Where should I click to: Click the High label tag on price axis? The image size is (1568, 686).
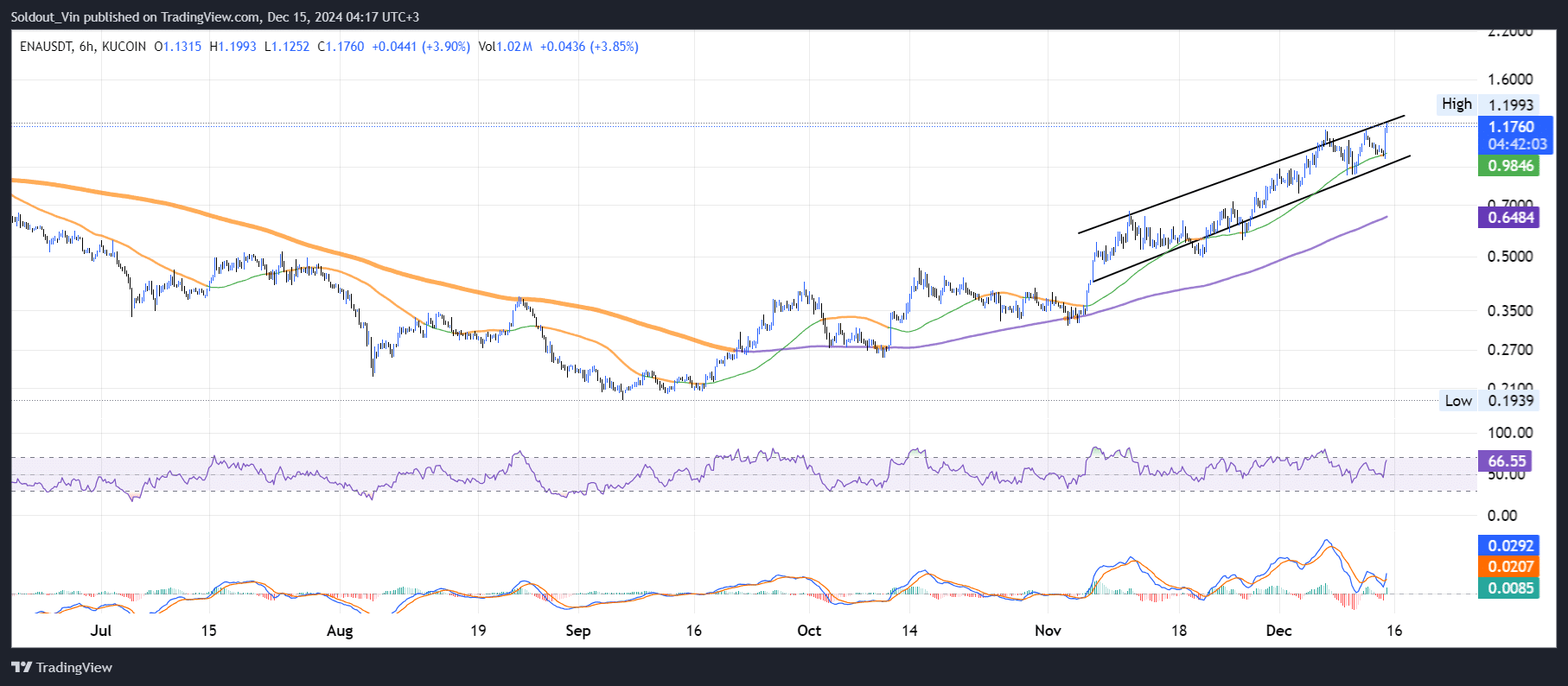[x=1456, y=104]
